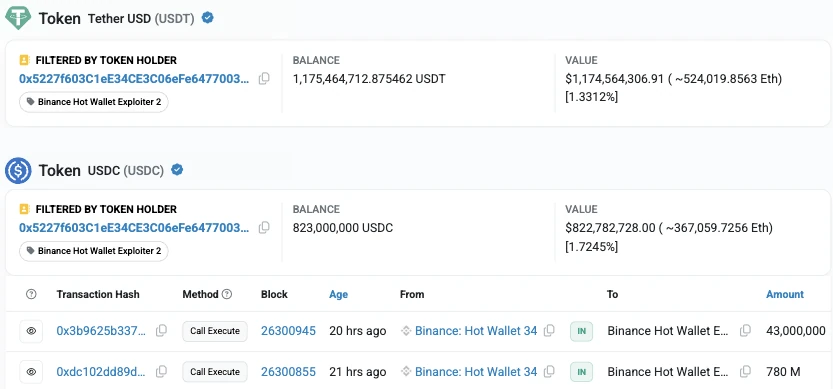This screenshot has height=389, width=833.
Task: Click value $1,174,564,306.91
Action: pos(615,79)
